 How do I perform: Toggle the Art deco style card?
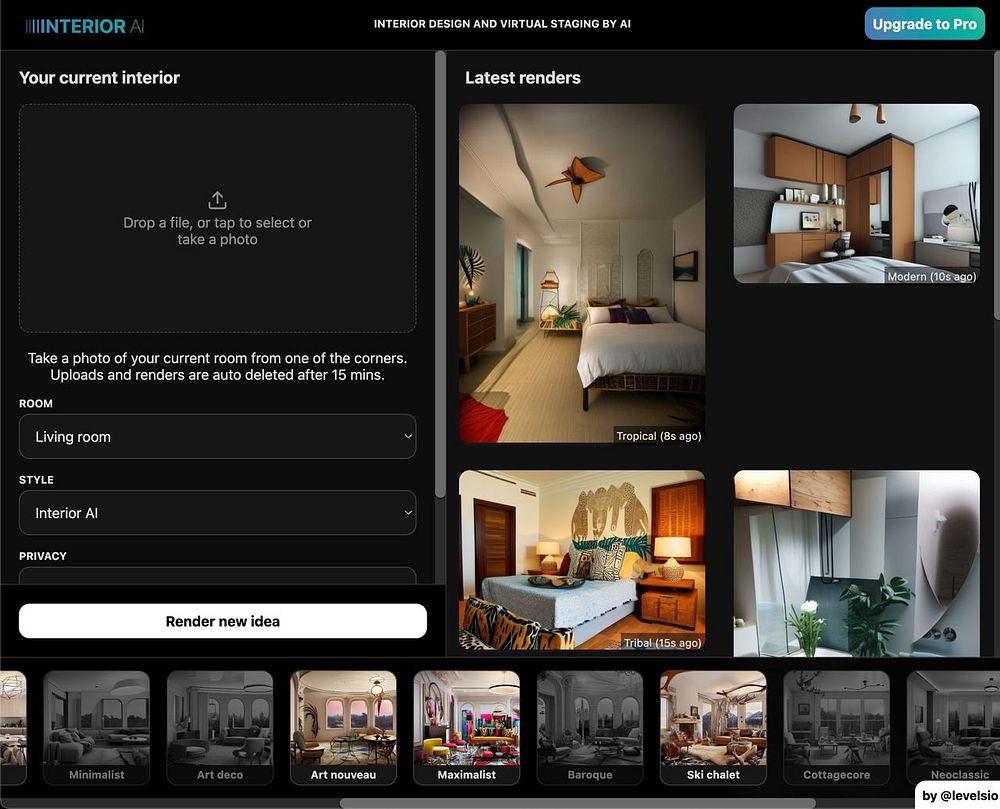click(220, 727)
